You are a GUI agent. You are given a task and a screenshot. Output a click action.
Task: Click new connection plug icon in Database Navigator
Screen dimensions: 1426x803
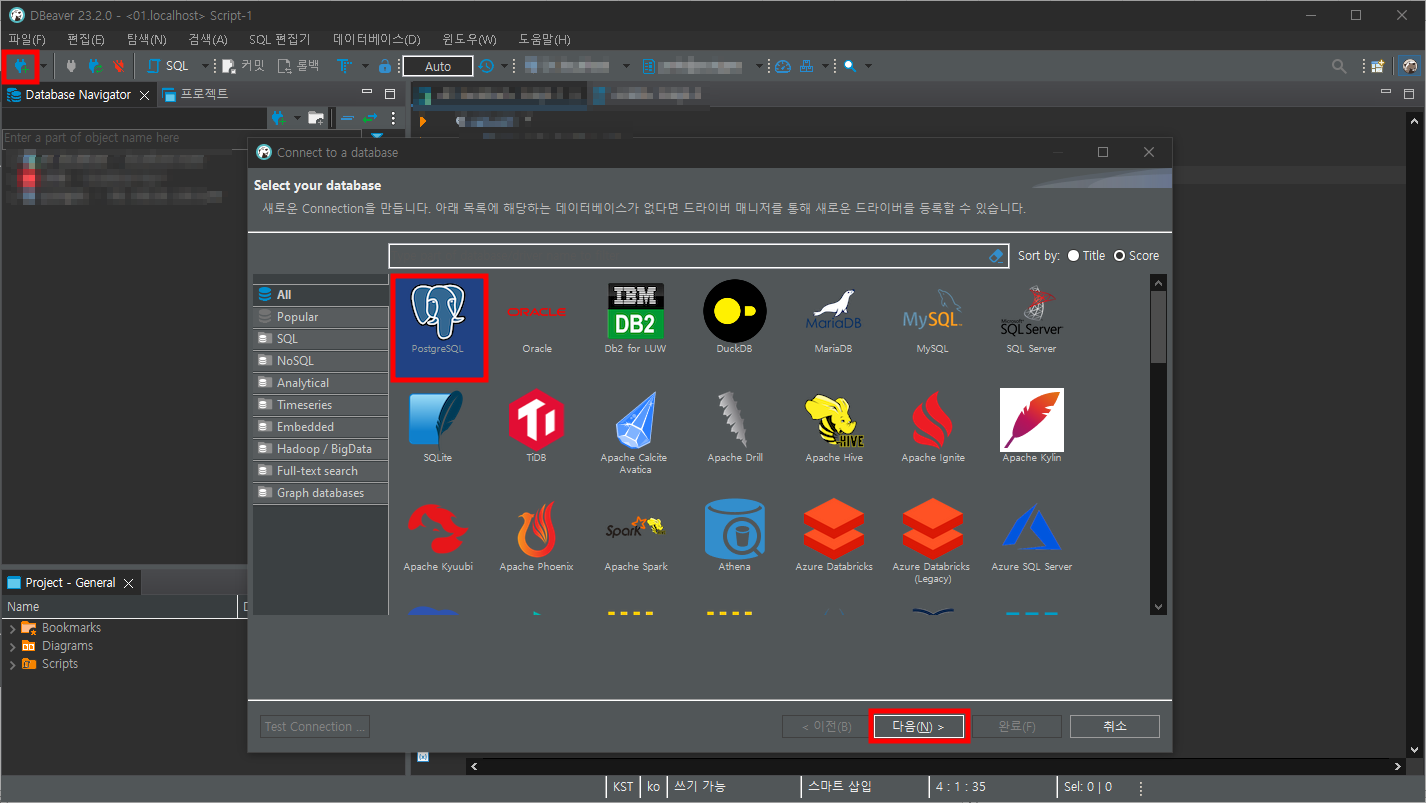coord(277,118)
